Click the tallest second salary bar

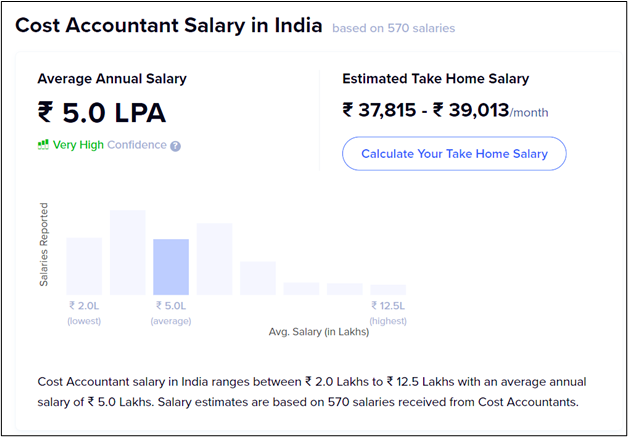click(x=128, y=252)
